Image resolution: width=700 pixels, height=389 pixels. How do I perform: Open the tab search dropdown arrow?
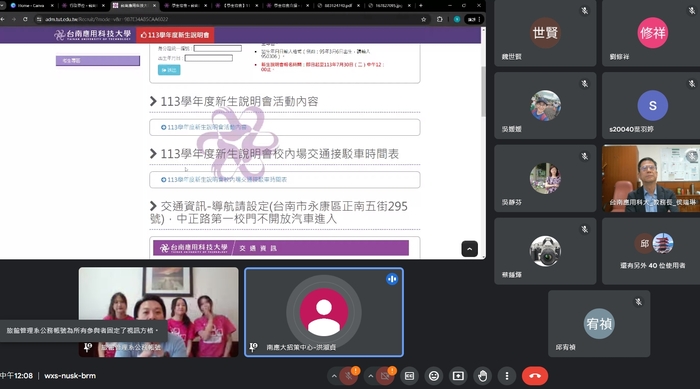point(2,5)
